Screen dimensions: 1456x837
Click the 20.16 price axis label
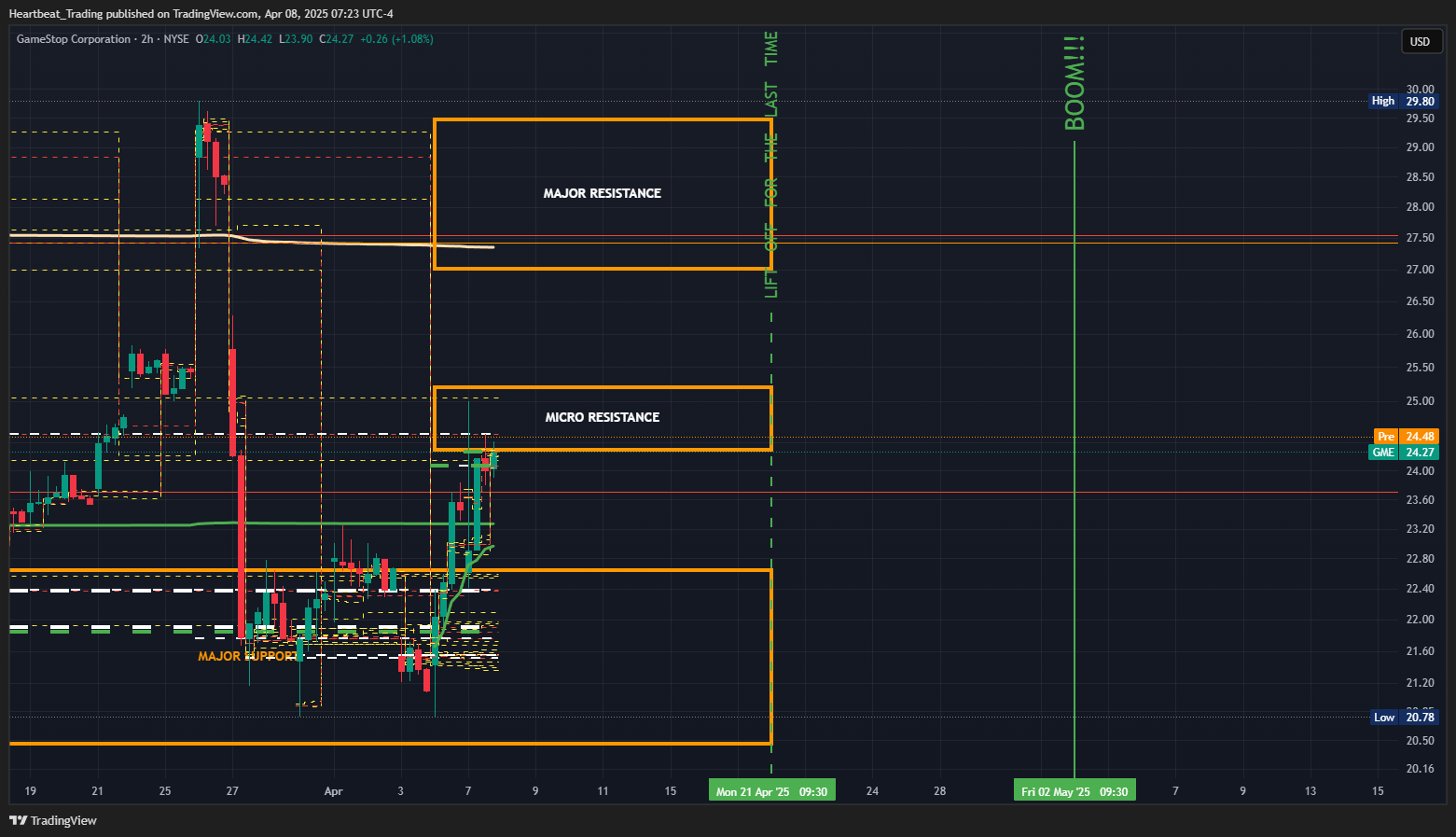1421,769
